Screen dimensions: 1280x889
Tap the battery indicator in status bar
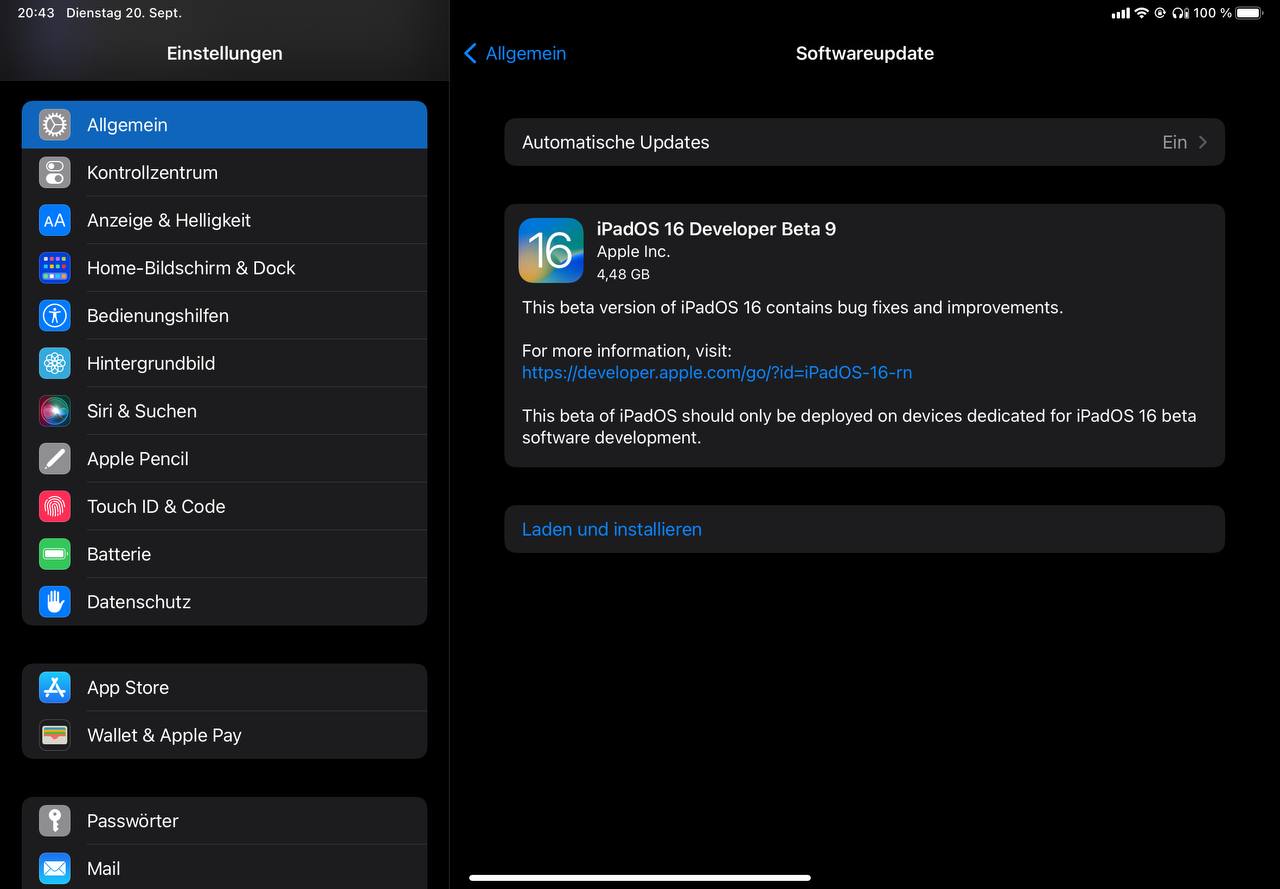[1249, 13]
